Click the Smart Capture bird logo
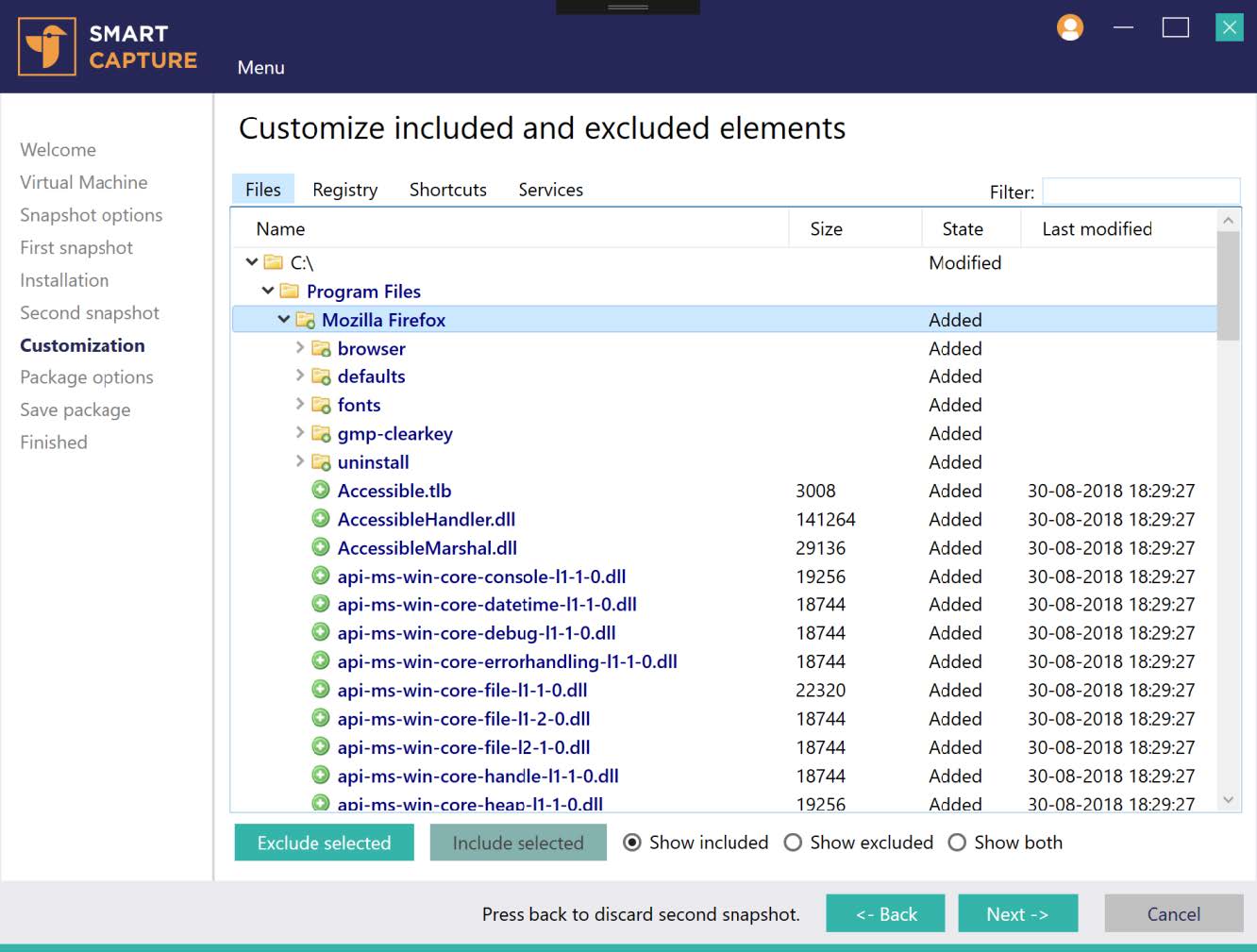1257x952 pixels. [x=47, y=46]
